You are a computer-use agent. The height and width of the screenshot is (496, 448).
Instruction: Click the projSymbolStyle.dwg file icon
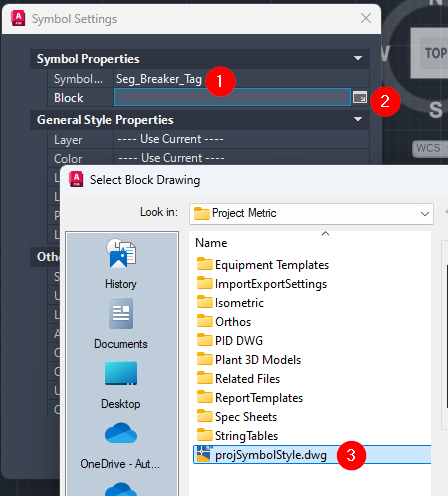204,454
